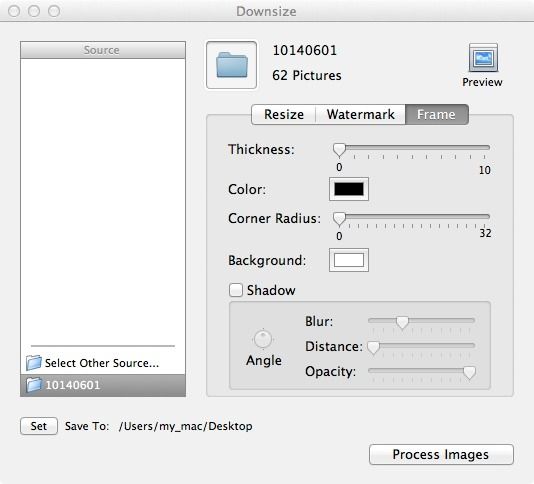Viewport: 534px width, 484px height.
Task: Click the shadow Angle dial
Action: (x=263, y=339)
